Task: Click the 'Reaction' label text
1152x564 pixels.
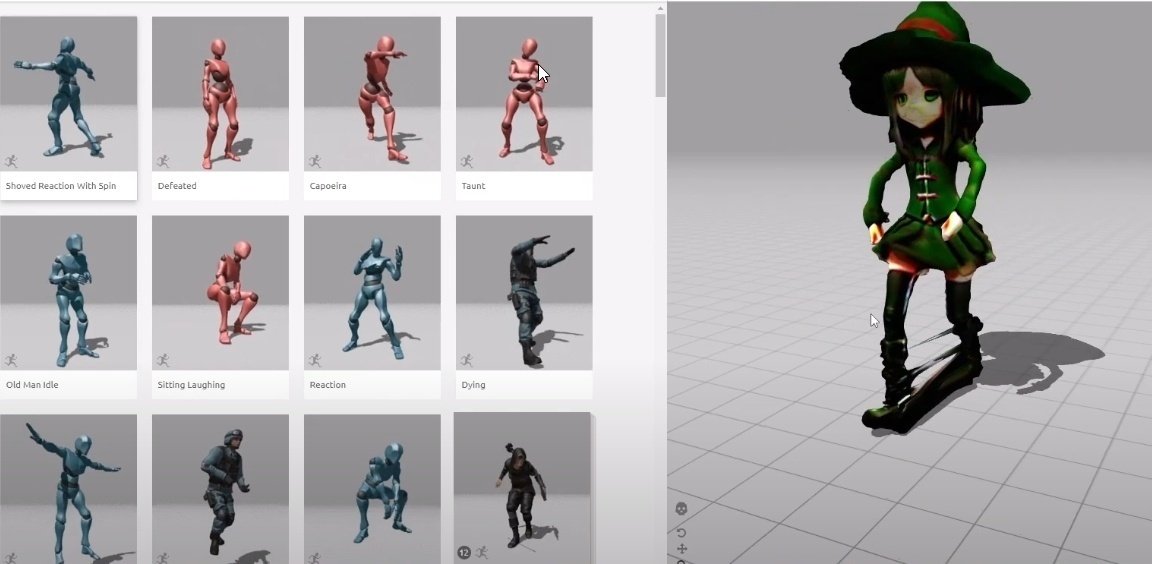Action: (328, 385)
